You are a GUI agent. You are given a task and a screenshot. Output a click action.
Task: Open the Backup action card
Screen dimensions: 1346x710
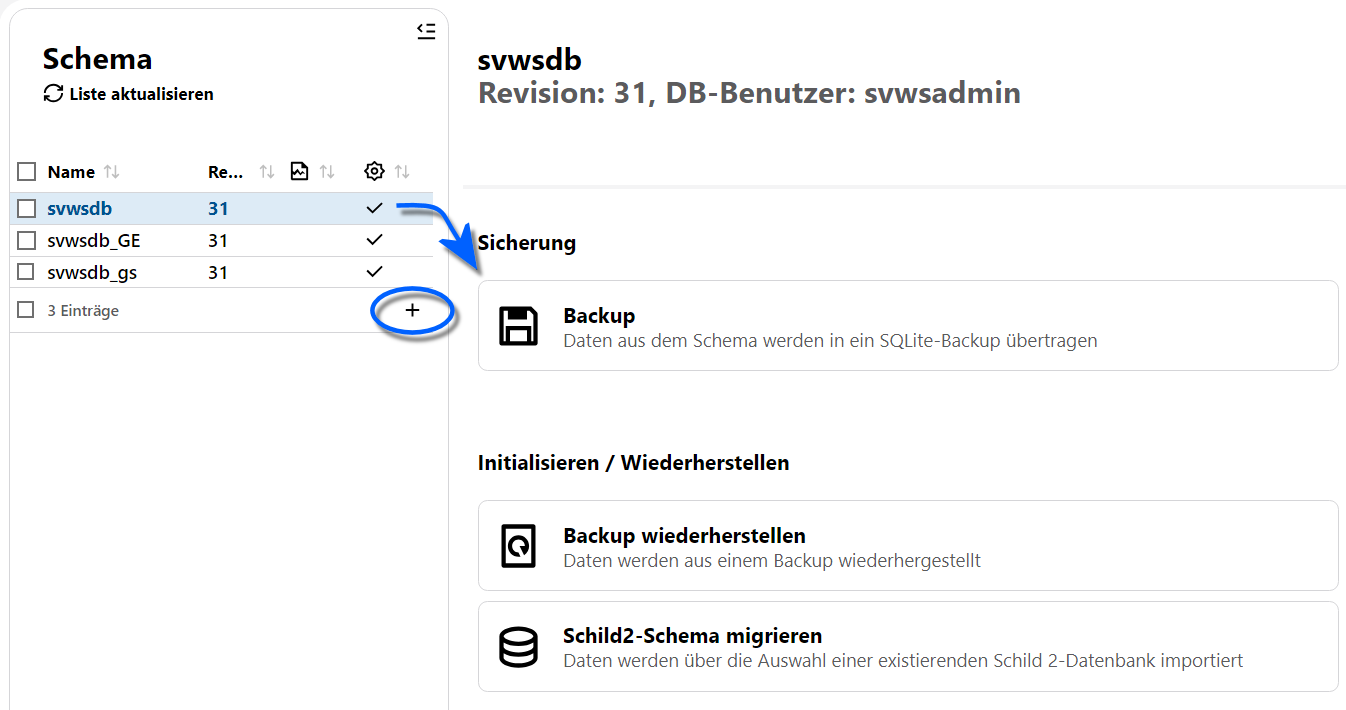[908, 324]
